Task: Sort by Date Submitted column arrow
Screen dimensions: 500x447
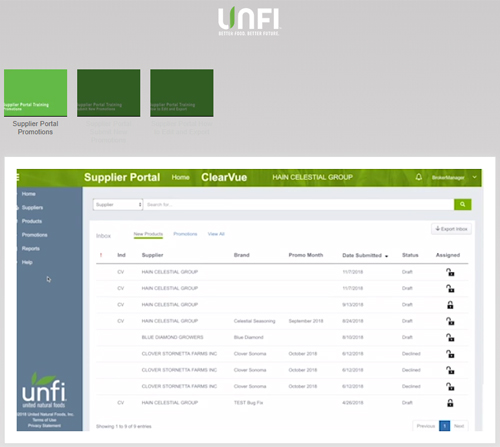Action: coord(387,256)
